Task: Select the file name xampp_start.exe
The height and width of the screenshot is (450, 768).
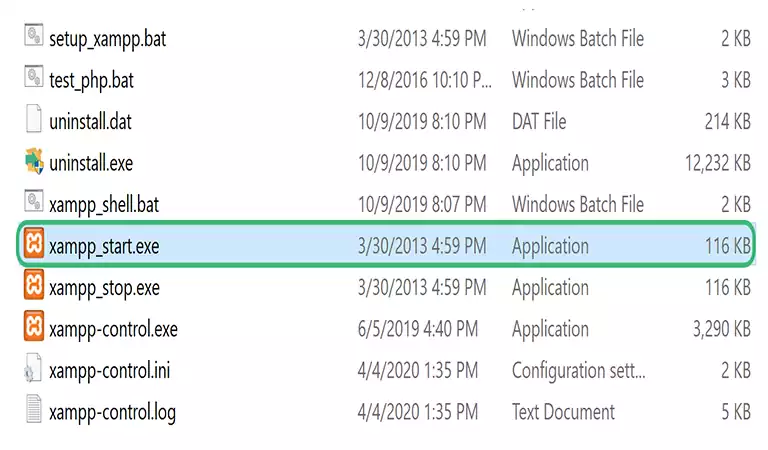Action: [104, 247]
